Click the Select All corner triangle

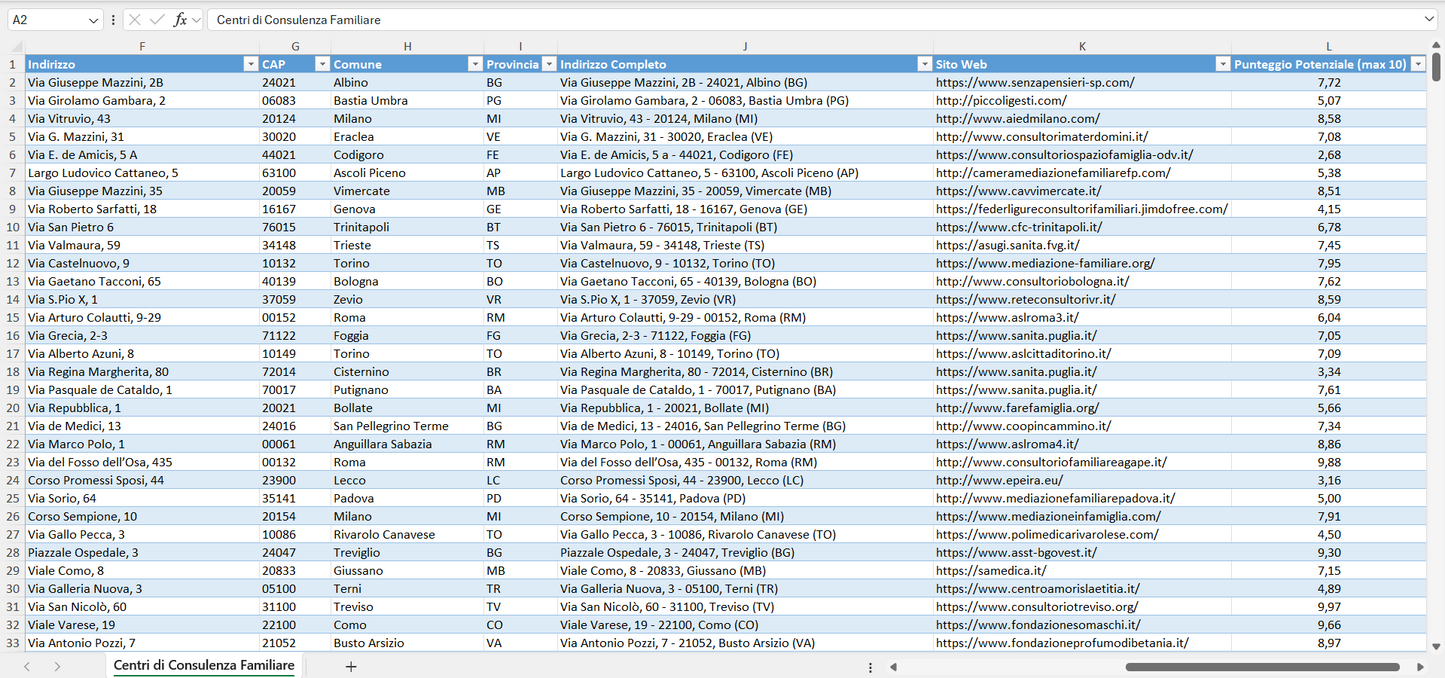click(x=16, y=46)
